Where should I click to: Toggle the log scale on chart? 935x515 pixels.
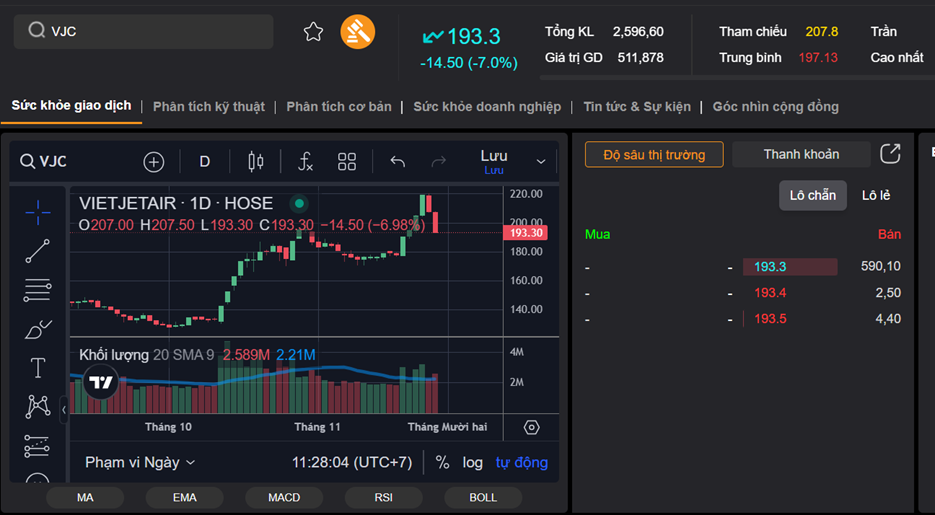point(472,462)
